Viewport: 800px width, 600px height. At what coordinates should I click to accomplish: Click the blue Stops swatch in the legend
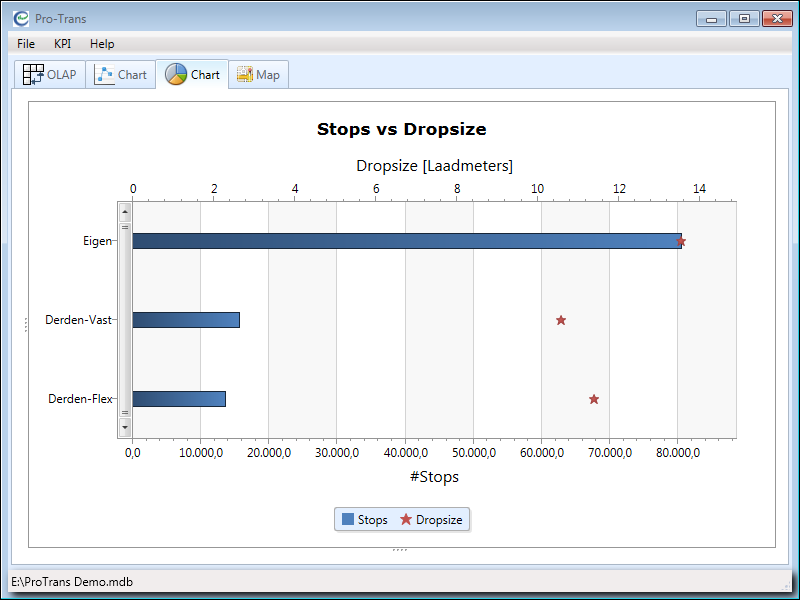348,520
